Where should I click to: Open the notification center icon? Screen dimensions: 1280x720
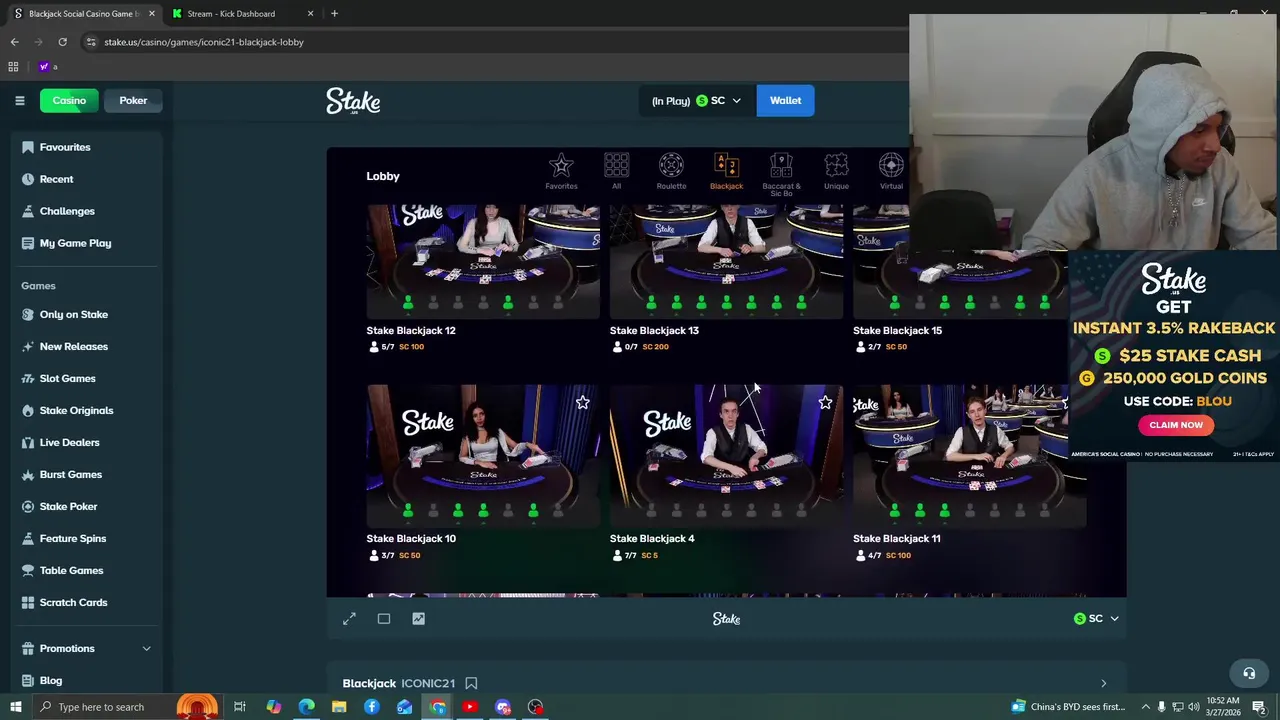click(1259, 707)
